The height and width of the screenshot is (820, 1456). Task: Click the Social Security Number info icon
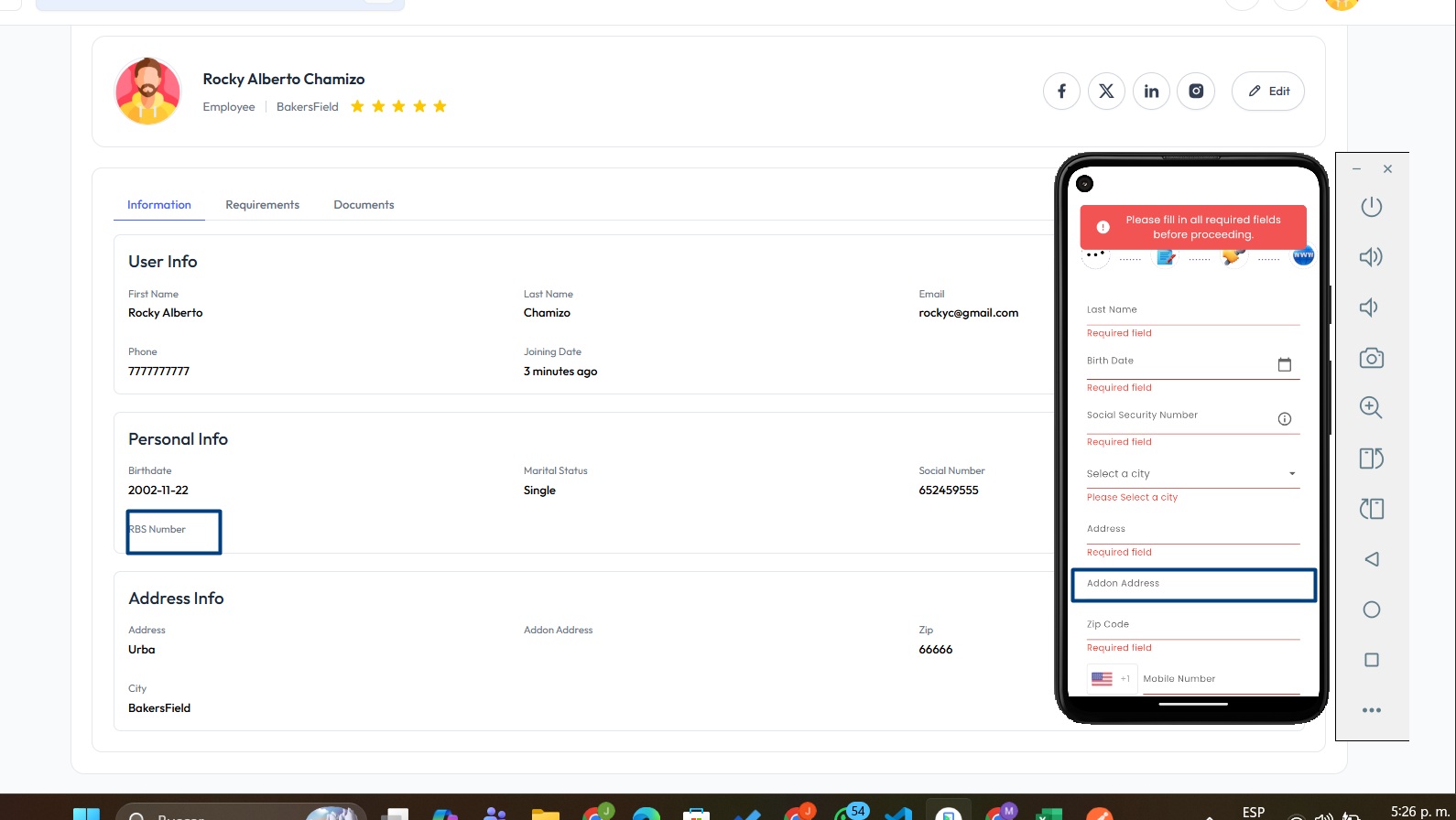(1284, 419)
